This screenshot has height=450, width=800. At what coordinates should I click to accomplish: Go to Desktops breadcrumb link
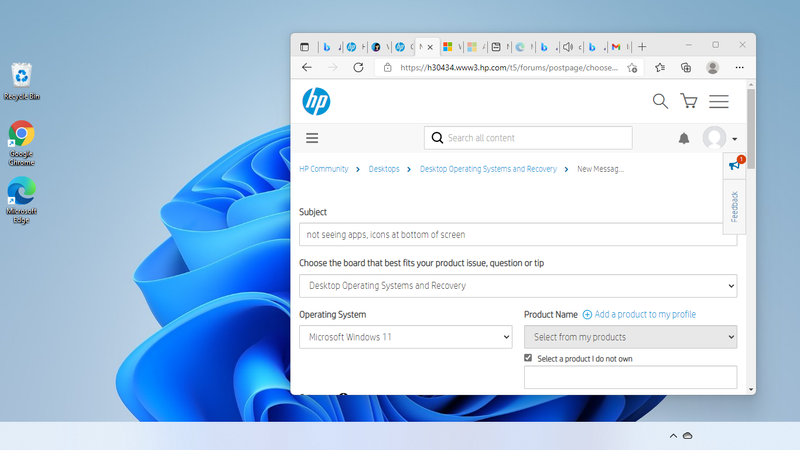pyautogui.click(x=384, y=169)
